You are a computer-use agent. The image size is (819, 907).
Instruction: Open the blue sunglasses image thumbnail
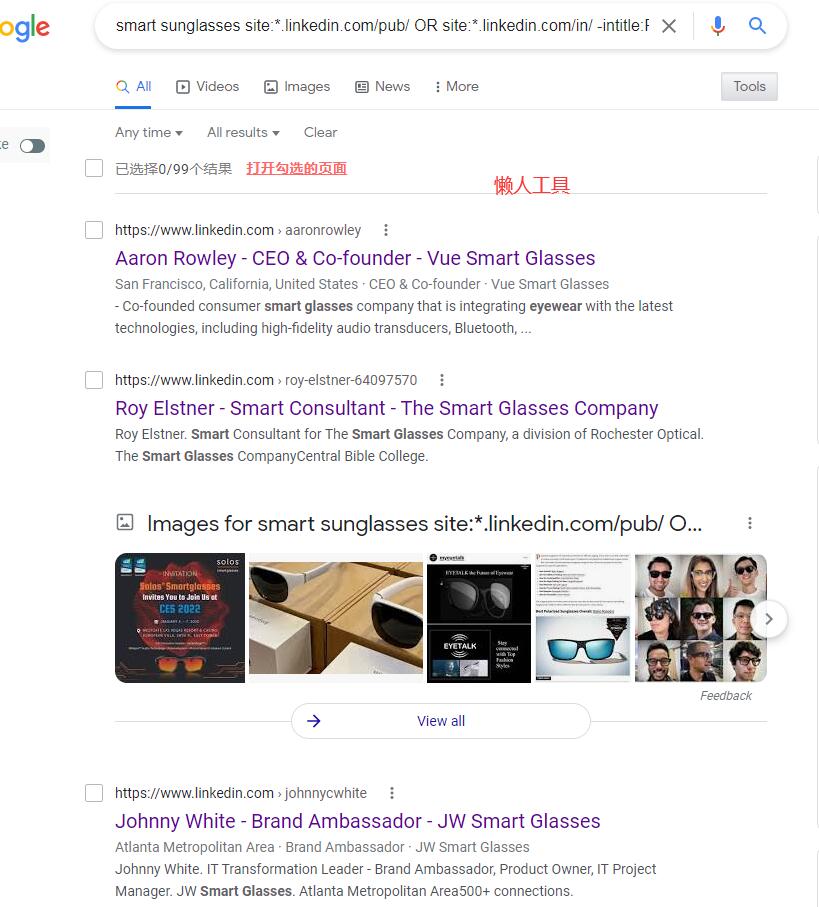point(582,618)
